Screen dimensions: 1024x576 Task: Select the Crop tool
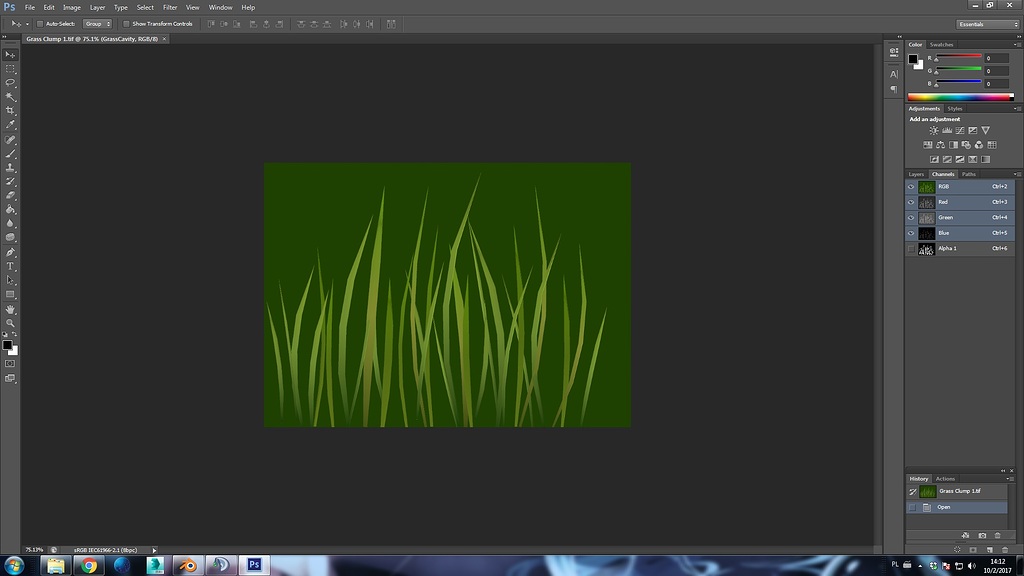[10, 110]
